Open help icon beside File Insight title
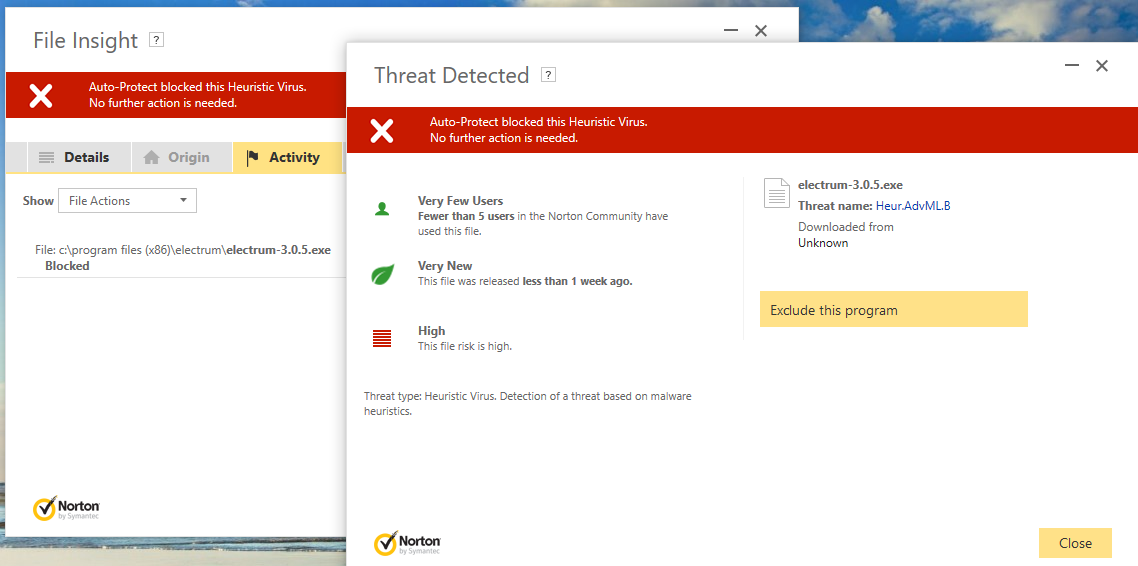The image size is (1138, 566). [x=156, y=40]
